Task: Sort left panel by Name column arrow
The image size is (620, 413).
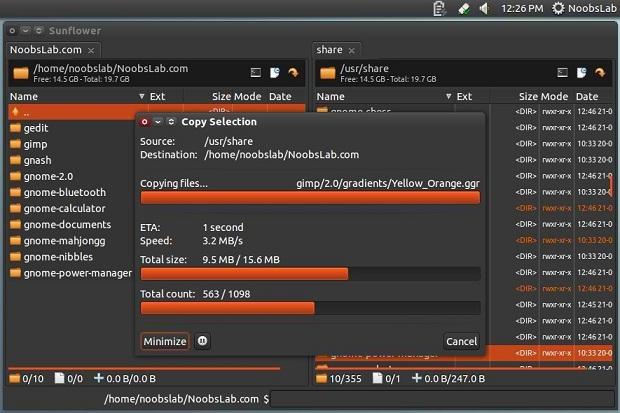Action: coord(142,97)
